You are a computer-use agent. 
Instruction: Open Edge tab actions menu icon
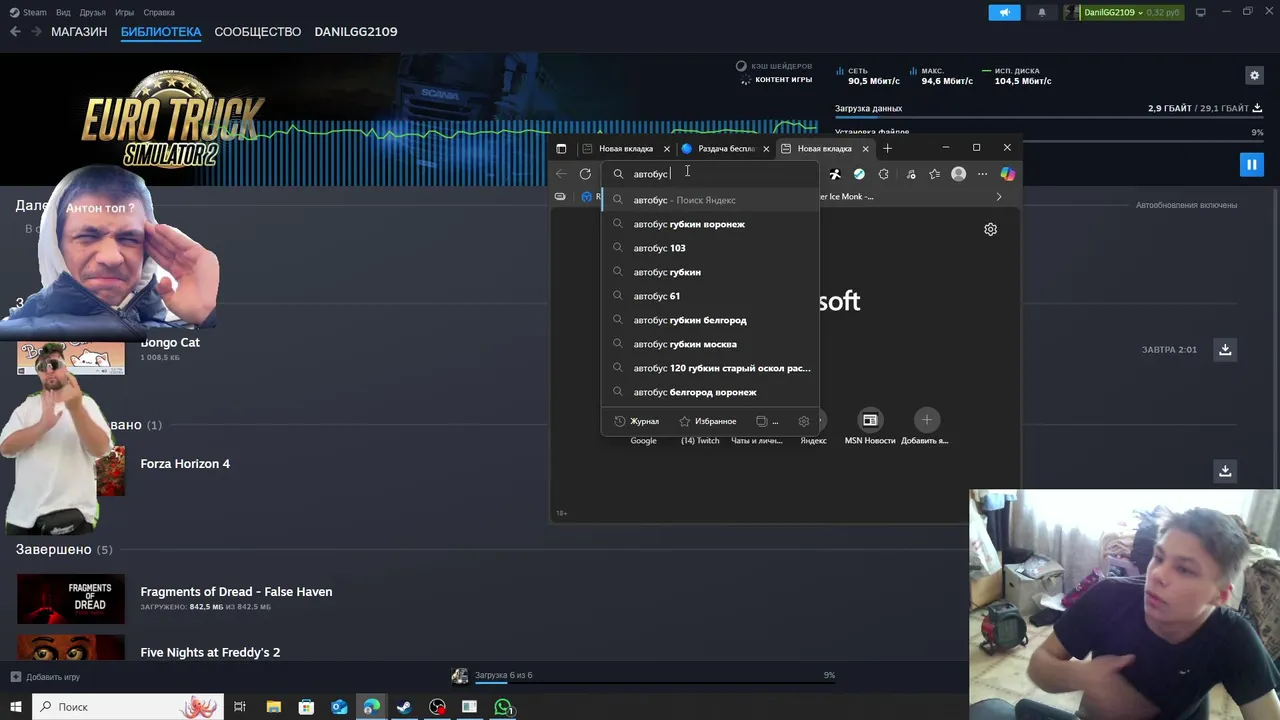pyautogui.click(x=561, y=148)
